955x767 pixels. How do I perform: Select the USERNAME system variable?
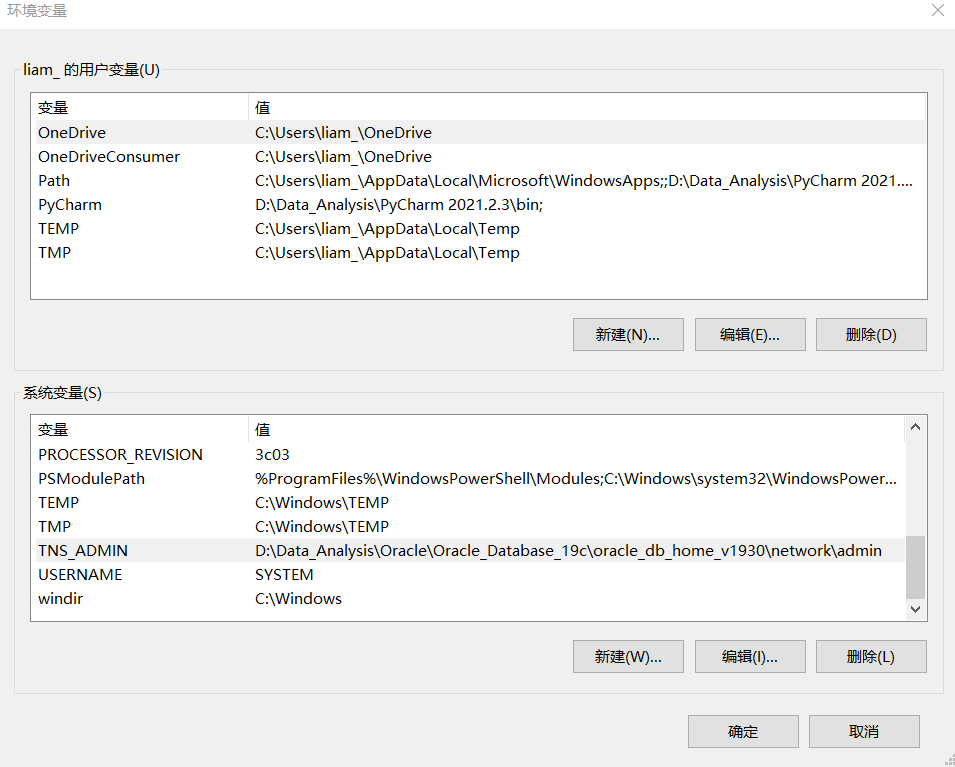pos(470,574)
